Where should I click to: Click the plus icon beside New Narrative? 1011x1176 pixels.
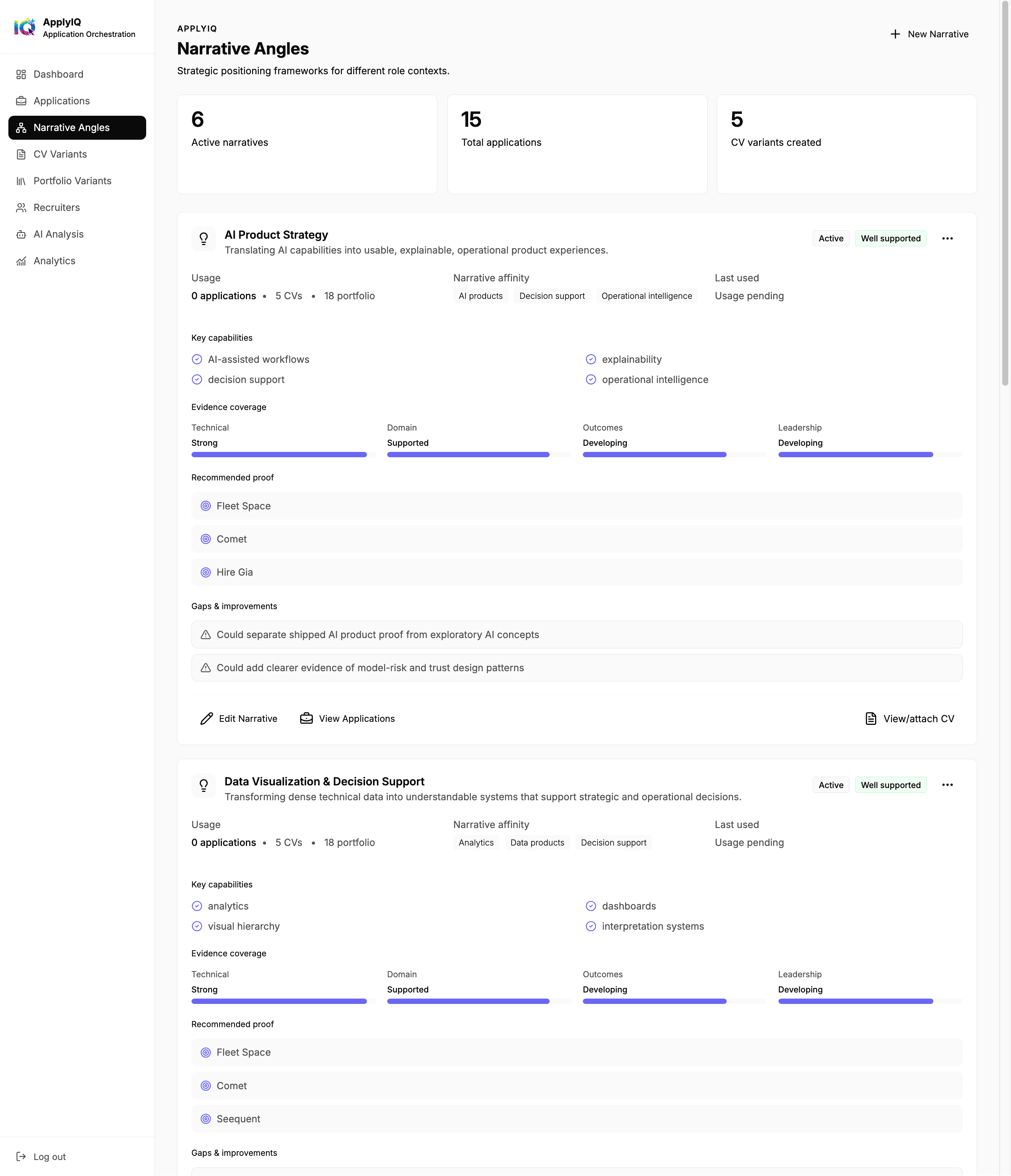[895, 34]
